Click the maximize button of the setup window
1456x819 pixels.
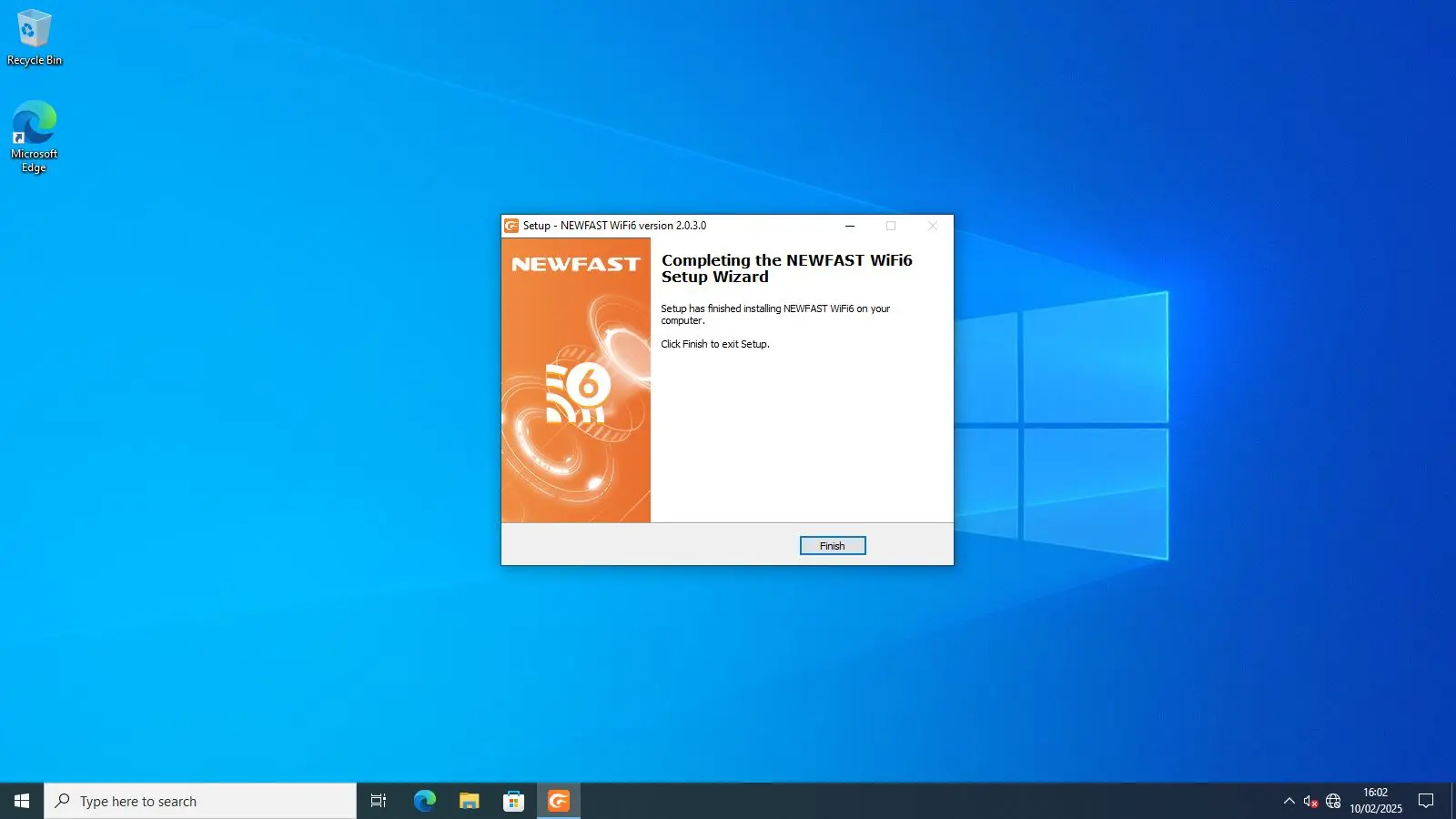(891, 226)
